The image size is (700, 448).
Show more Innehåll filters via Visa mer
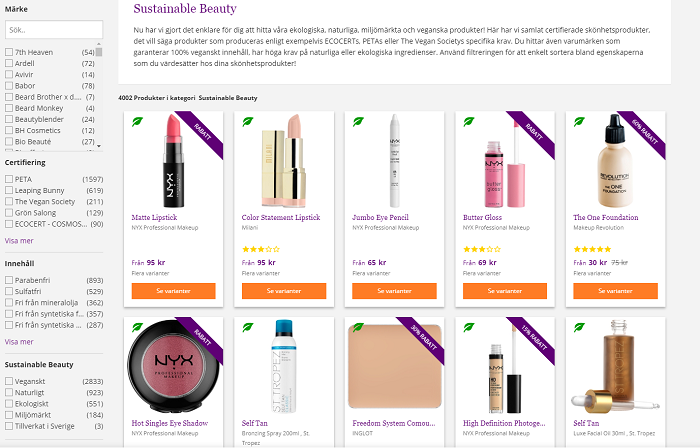[19, 341]
